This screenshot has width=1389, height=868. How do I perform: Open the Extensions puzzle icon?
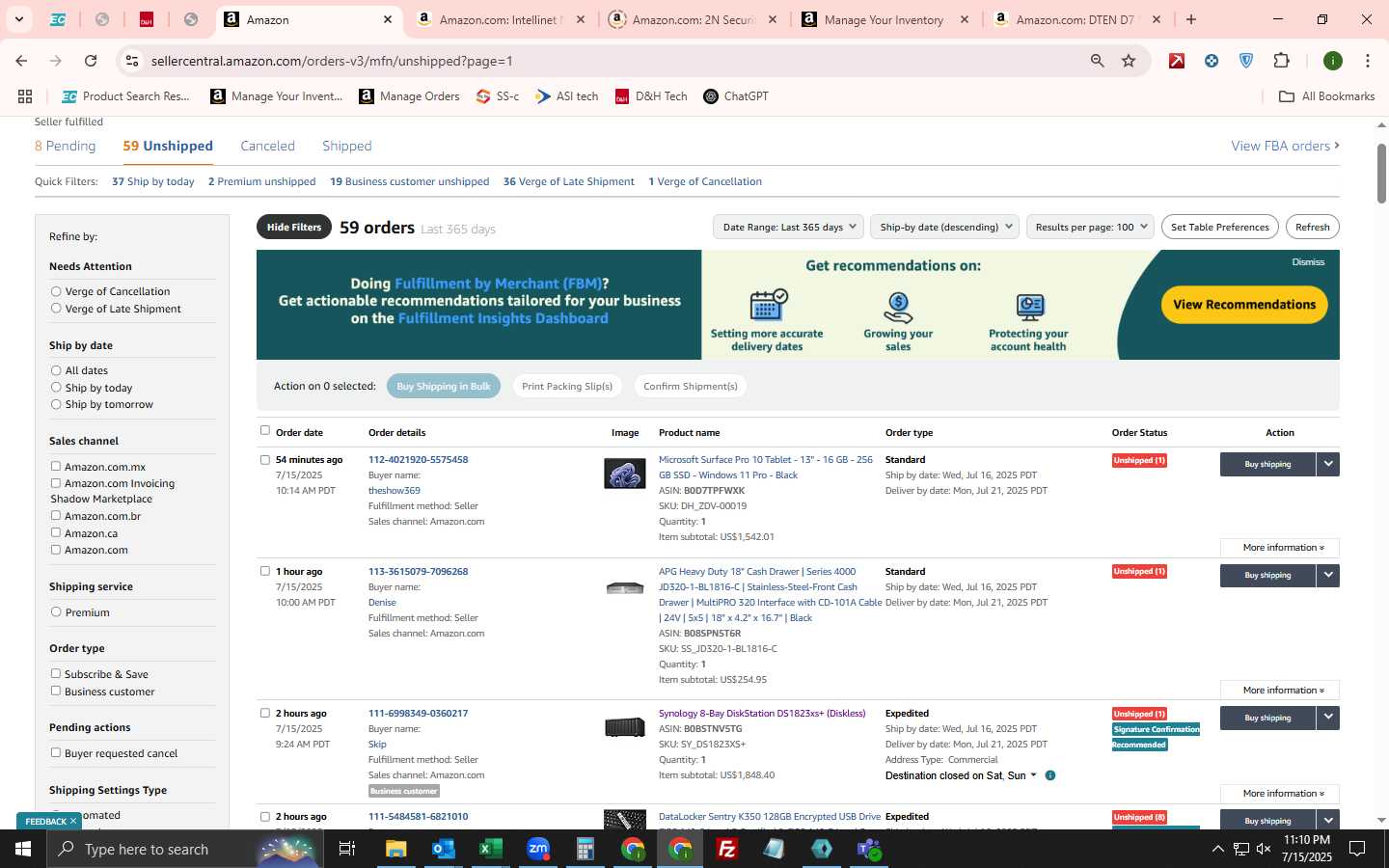click(1281, 61)
